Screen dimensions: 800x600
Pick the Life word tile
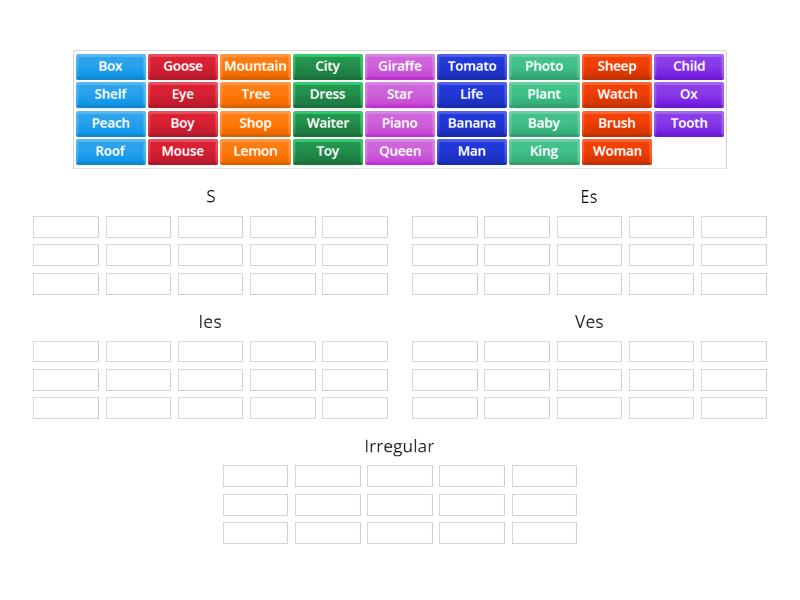click(472, 95)
